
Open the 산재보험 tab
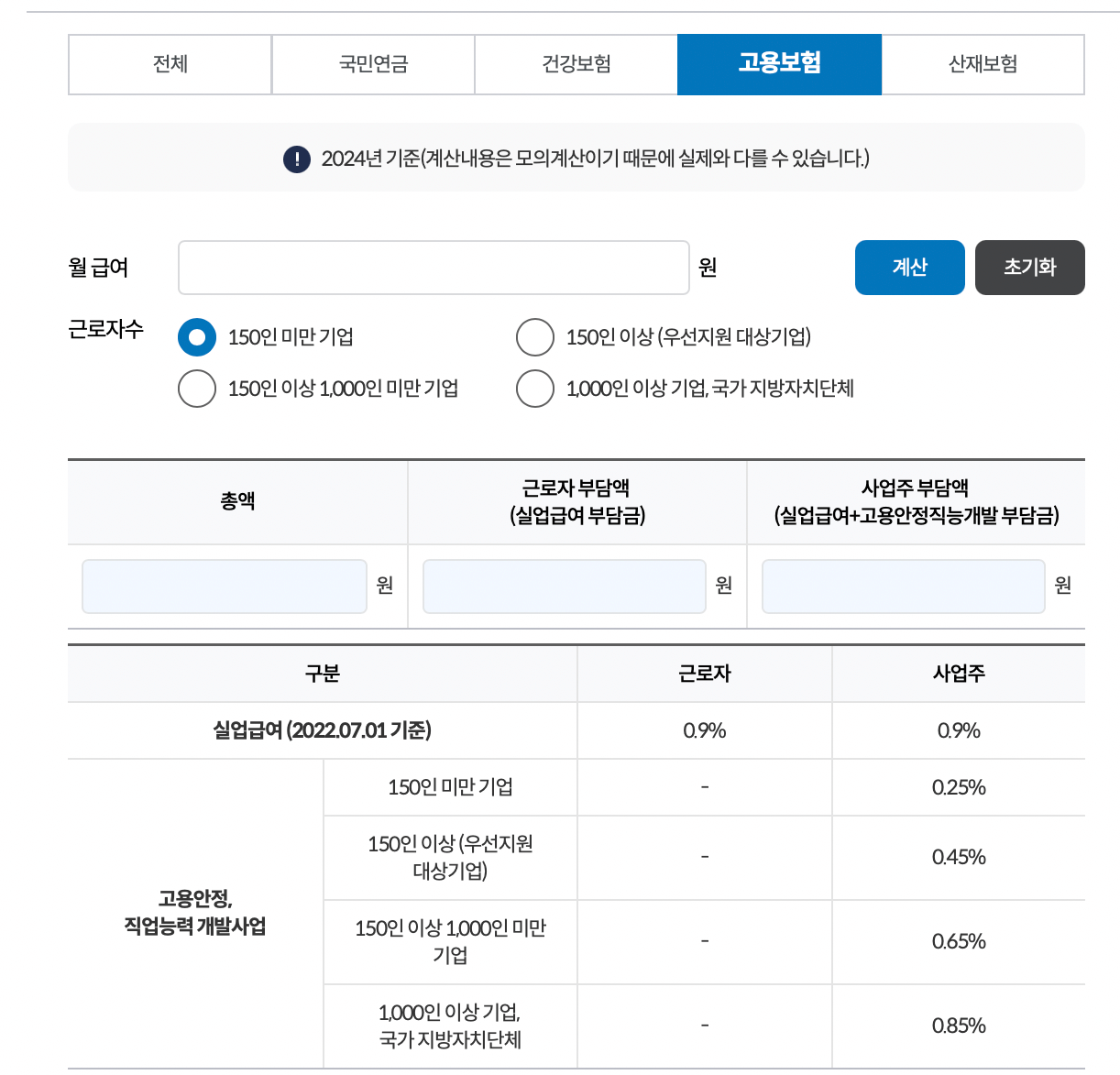(x=982, y=64)
